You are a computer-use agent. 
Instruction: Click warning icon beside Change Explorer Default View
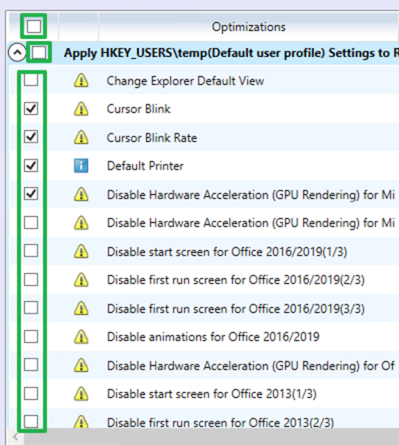[x=81, y=80]
